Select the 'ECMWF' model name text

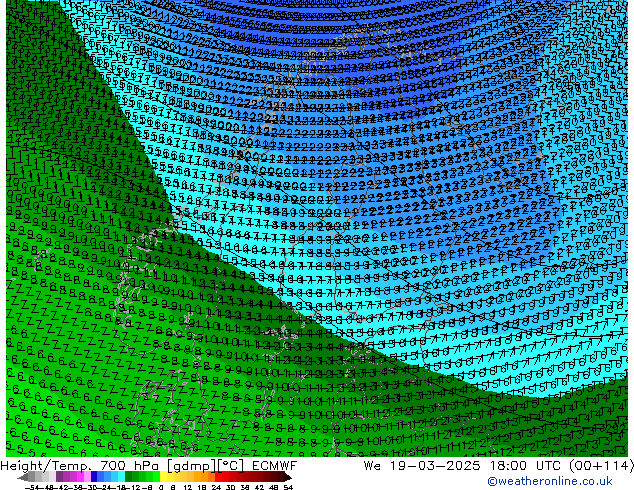click(275, 466)
